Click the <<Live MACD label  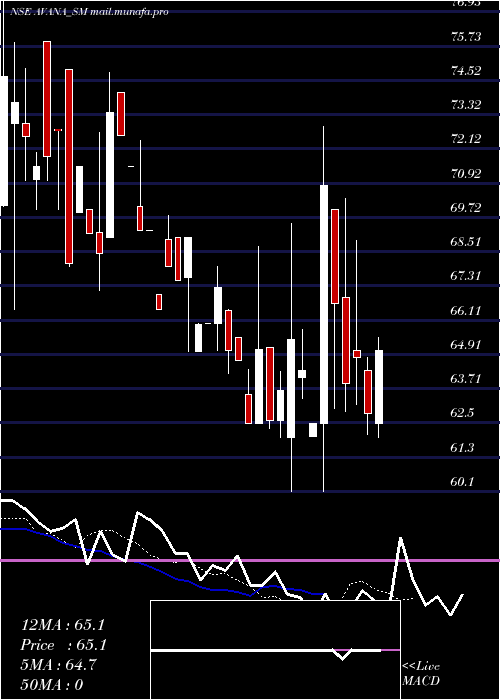tap(421, 673)
